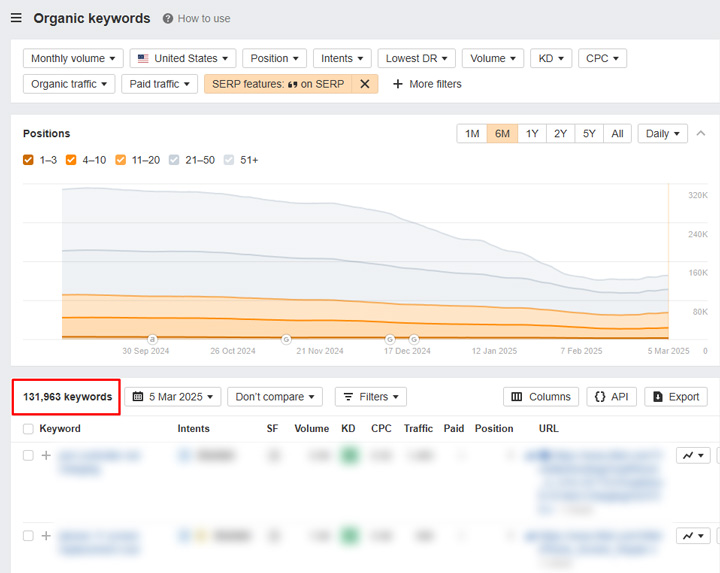Sort table by KD column
The height and width of the screenshot is (573, 720).
tap(348, 428)
